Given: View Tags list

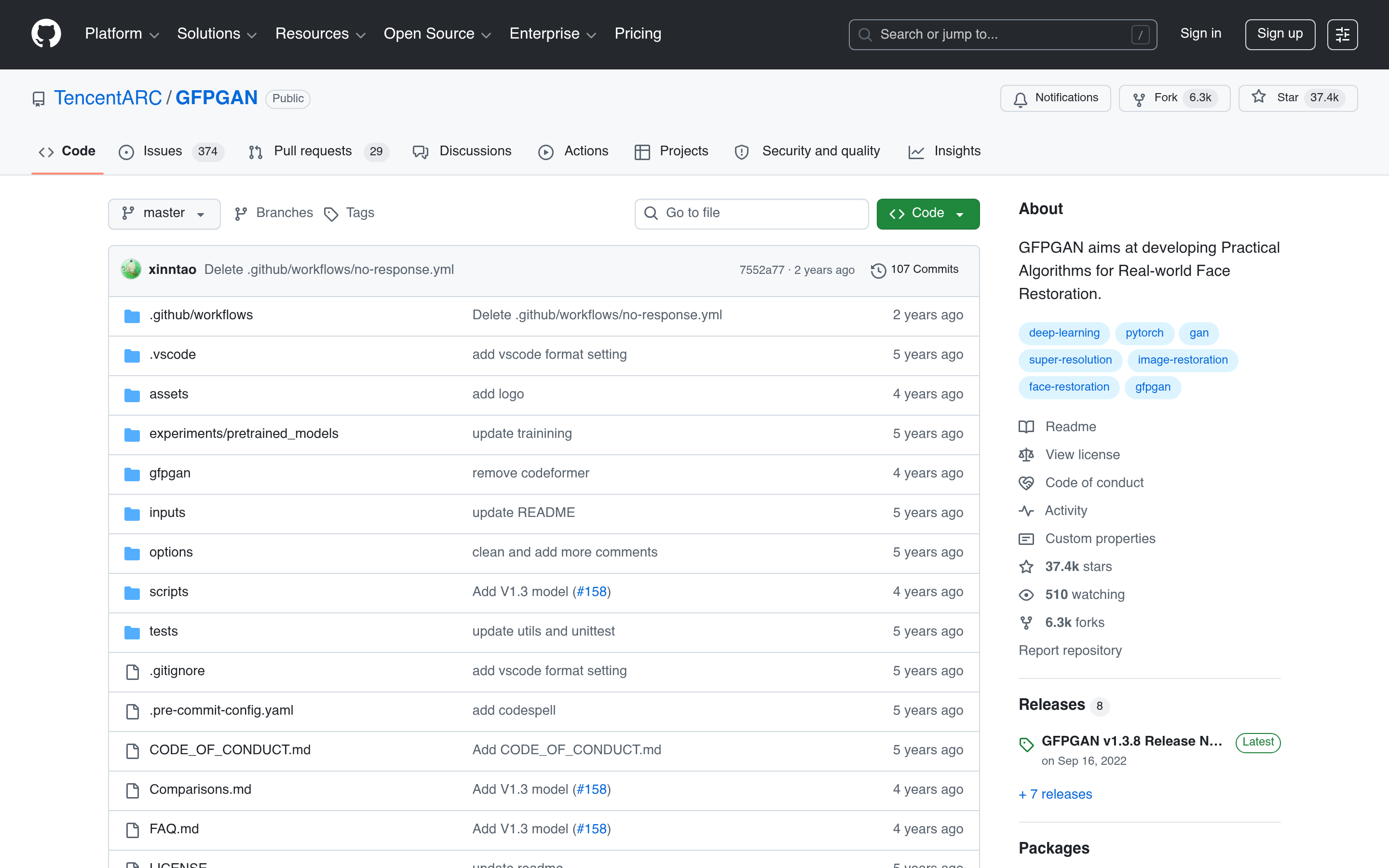Looking at the screenshot, I should coord(349,213).
